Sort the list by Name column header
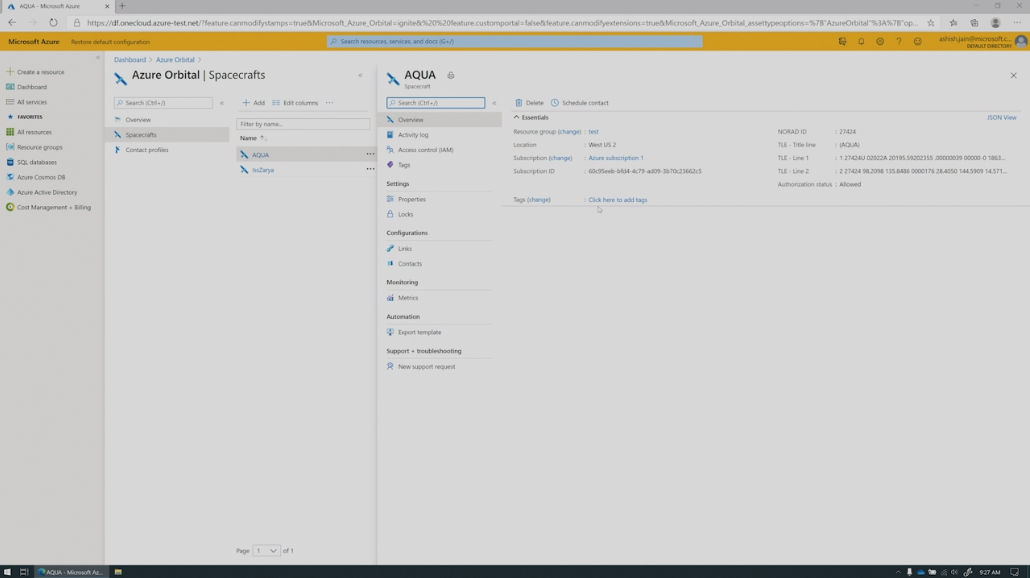This screenshot has width=1030, height=578. pos(249,138)
